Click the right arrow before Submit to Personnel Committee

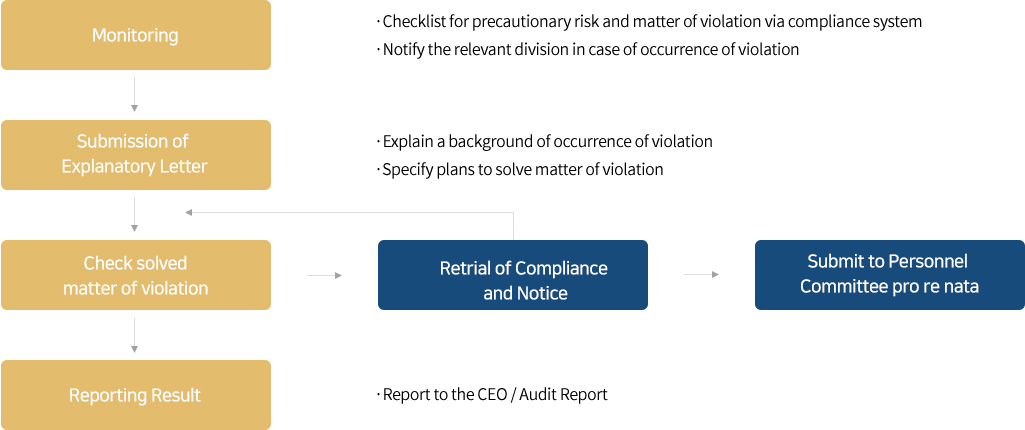(x=701, y=274)
